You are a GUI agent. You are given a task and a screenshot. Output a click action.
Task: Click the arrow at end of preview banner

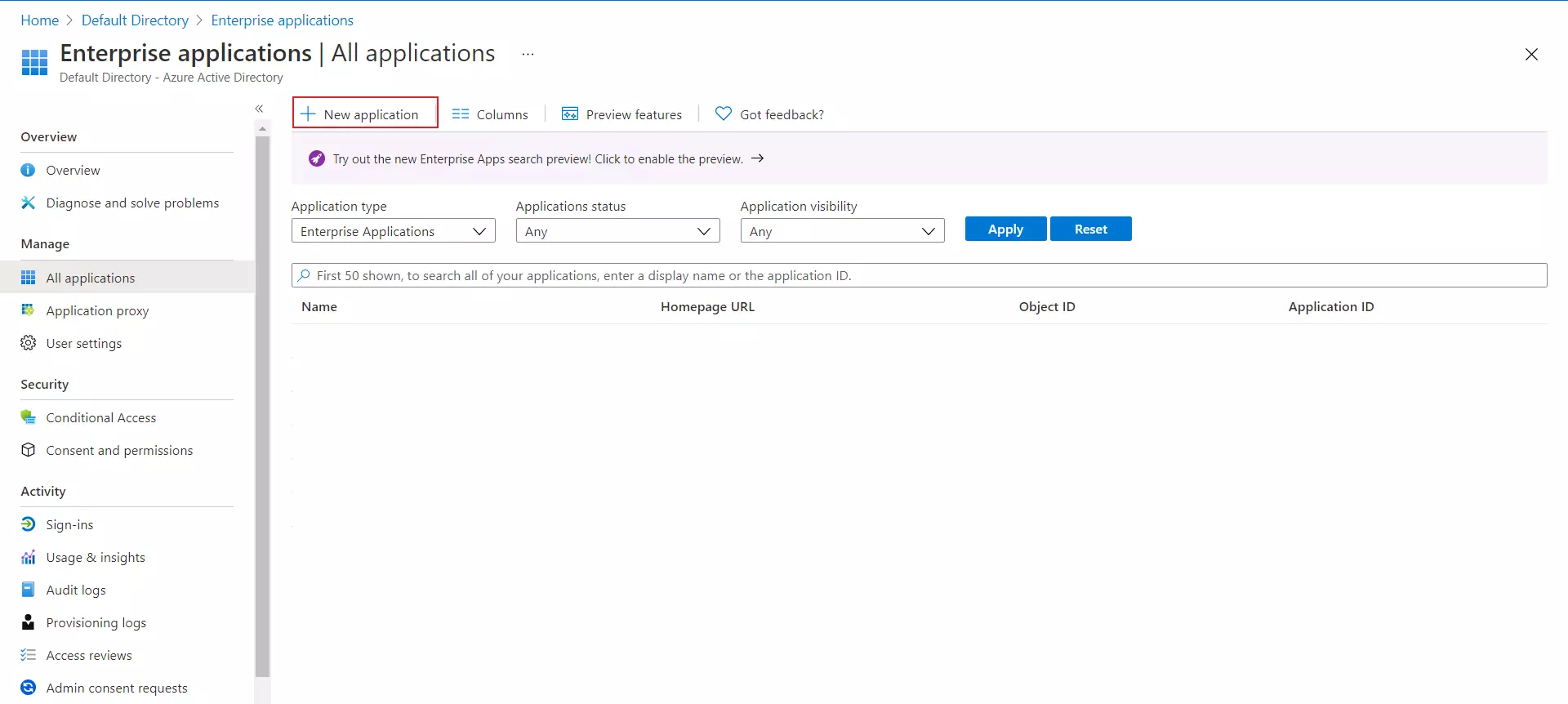click(757, 158)
